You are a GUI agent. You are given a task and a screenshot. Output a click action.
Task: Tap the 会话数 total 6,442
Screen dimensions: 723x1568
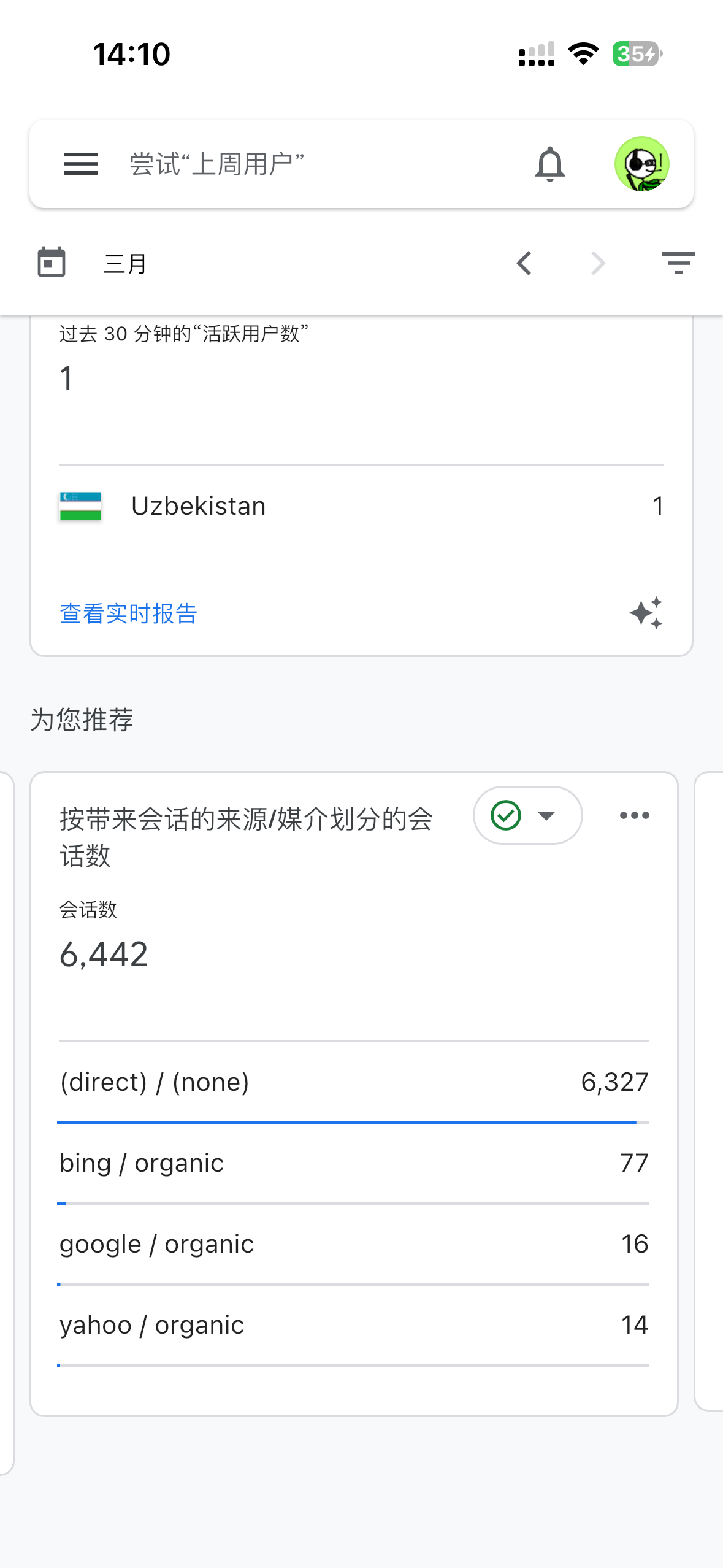tap(104, 955)
